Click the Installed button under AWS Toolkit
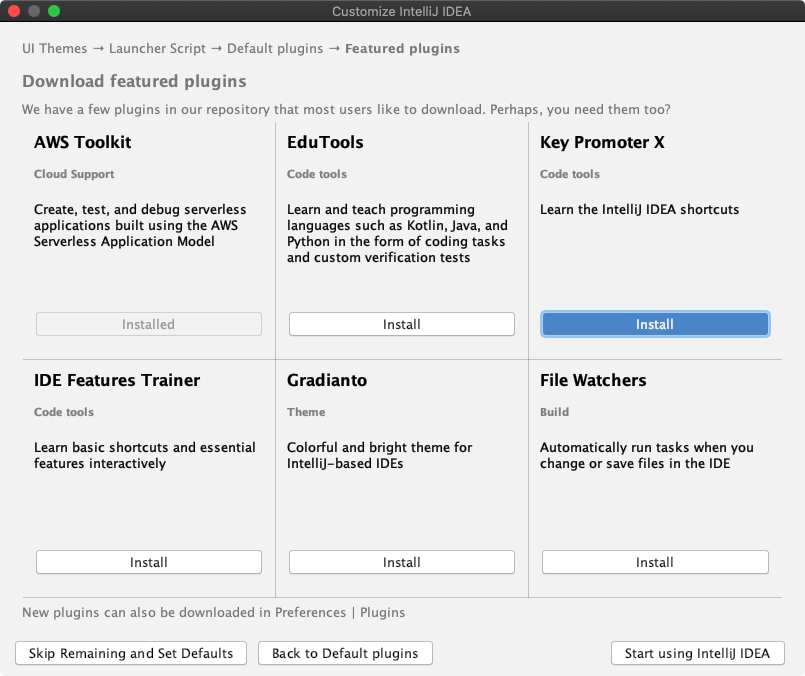 click(148, 324)
